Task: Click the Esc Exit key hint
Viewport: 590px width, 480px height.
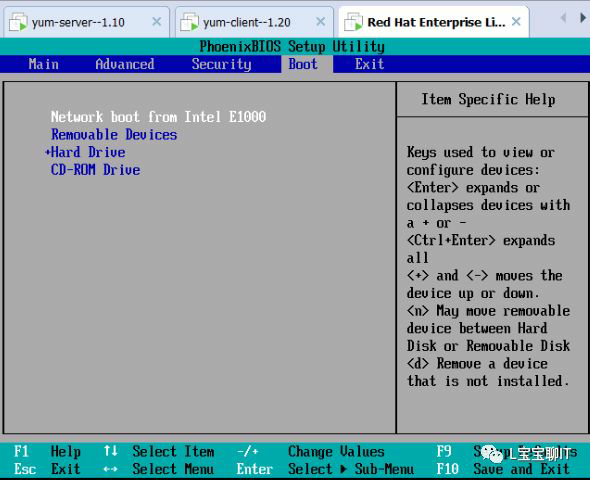Action: coord(47,469)
